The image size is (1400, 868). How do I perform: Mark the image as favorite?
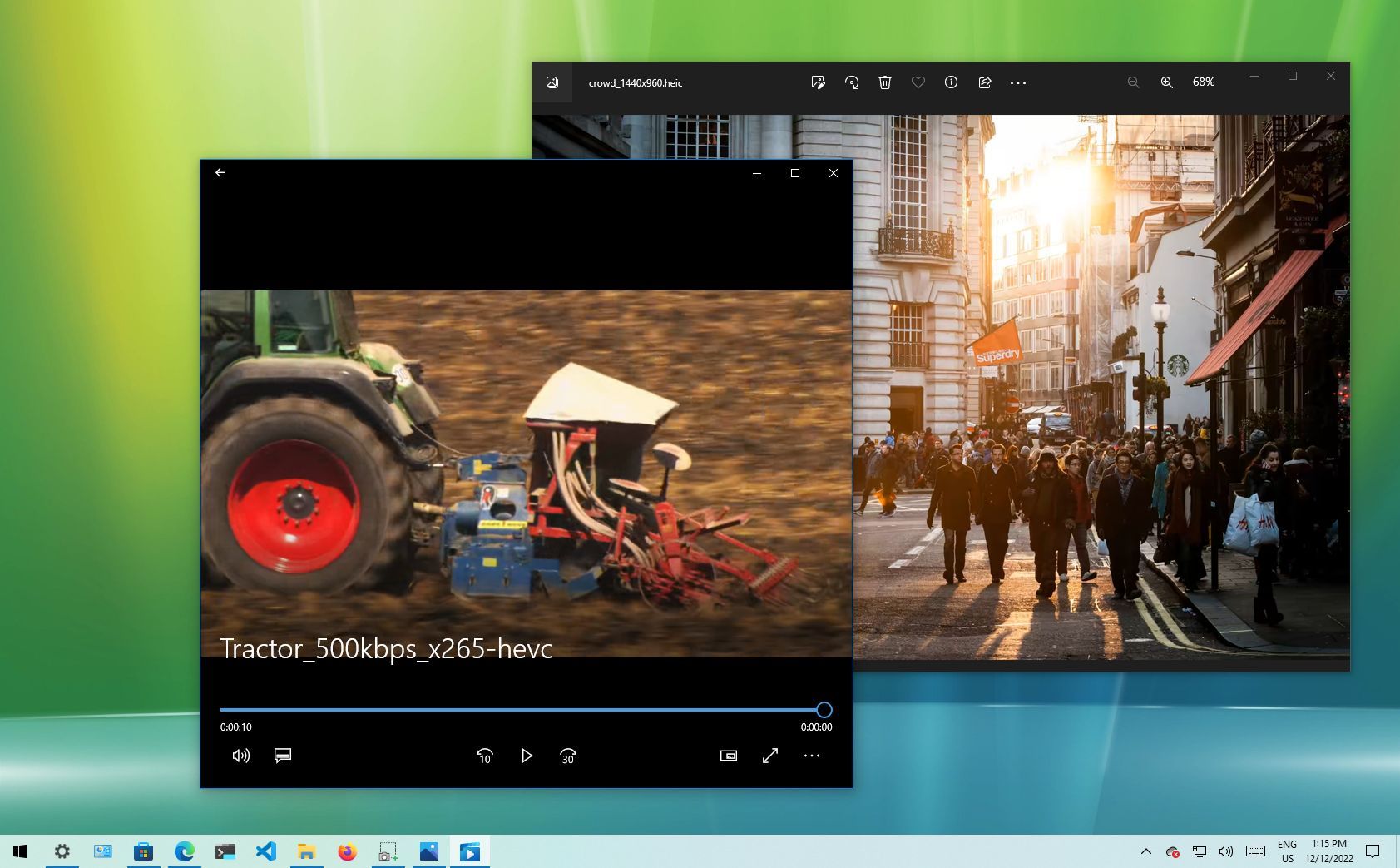(x=918, y=82)
